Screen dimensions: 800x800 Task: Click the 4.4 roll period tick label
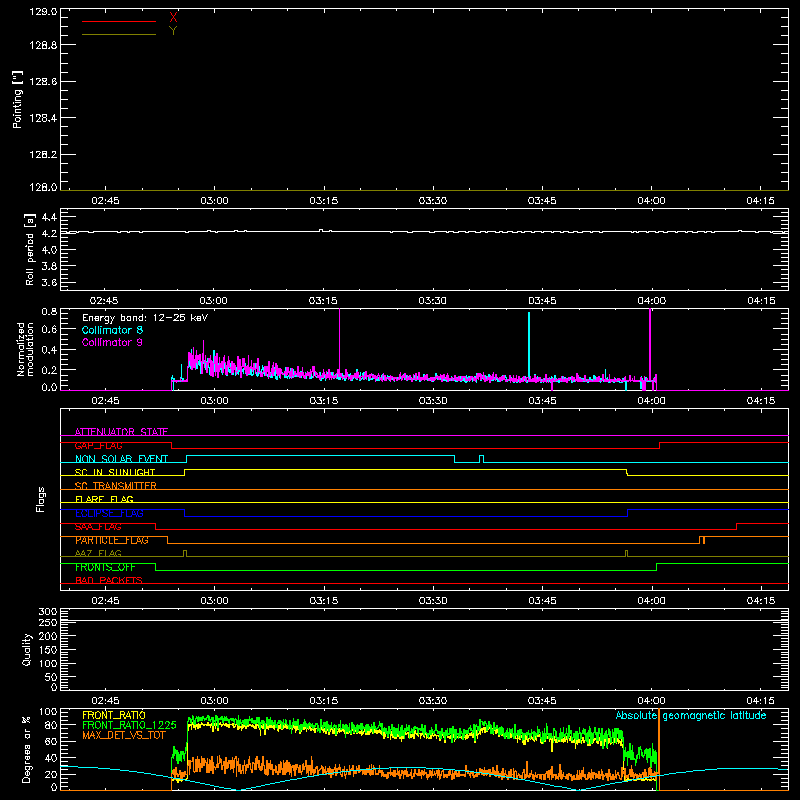click(49, 217)
